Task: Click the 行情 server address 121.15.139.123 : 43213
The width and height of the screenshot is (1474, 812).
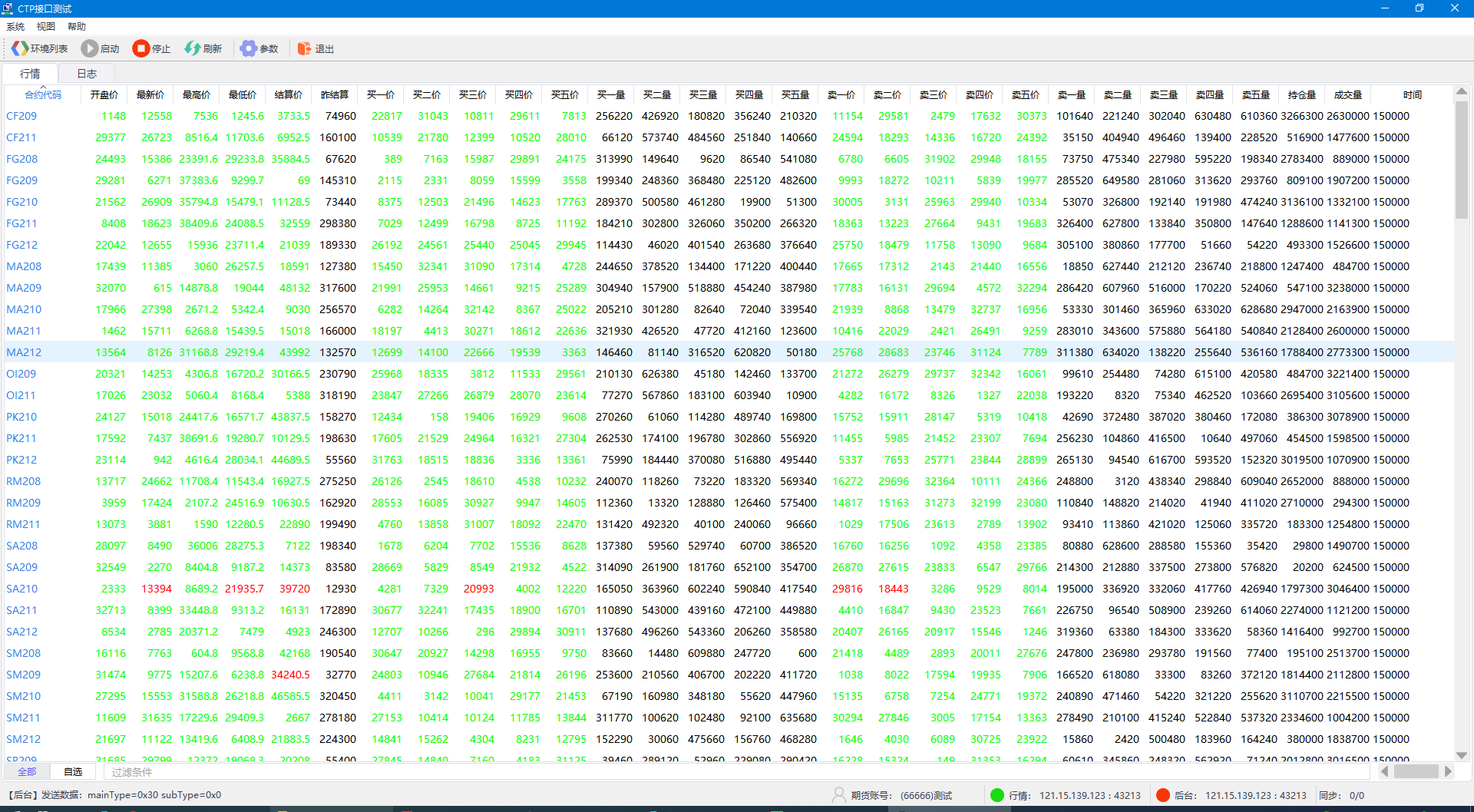Action: tap(1089, 795)
